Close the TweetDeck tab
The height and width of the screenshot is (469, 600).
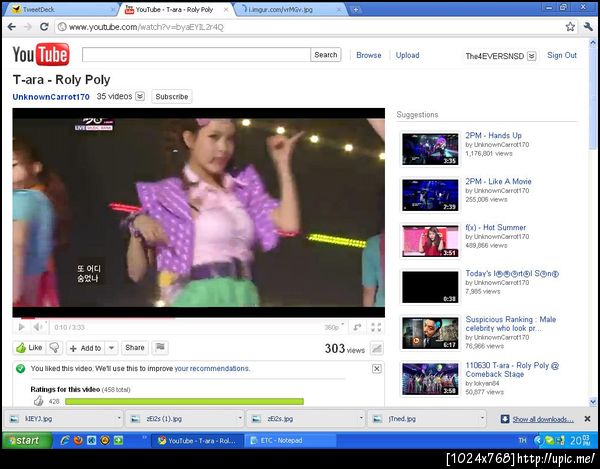click(x=113, y=10)
